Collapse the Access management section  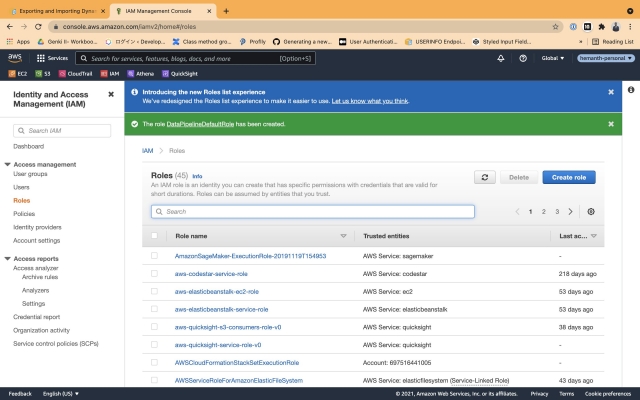[7, 164]
